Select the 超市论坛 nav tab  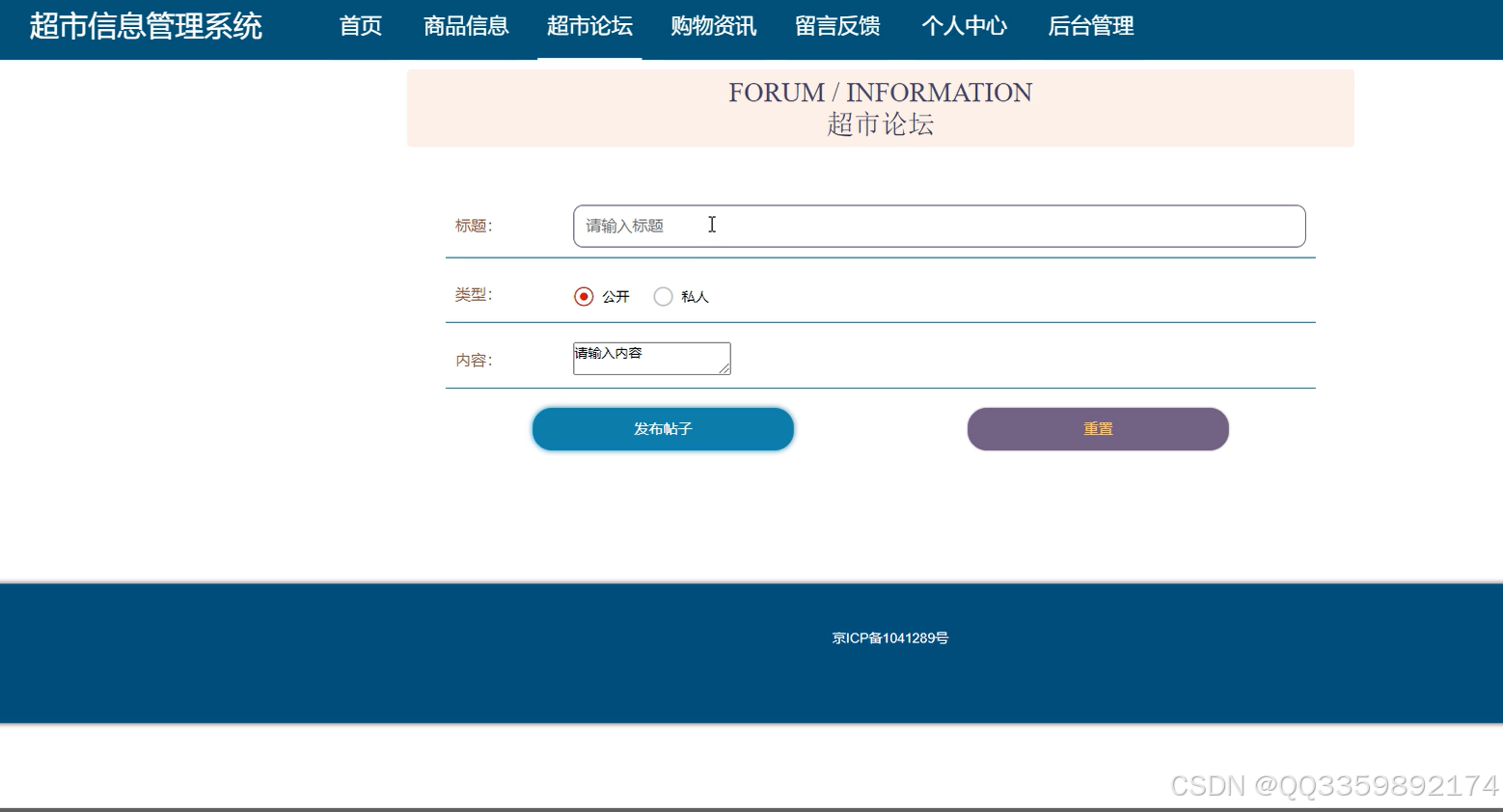589,26
